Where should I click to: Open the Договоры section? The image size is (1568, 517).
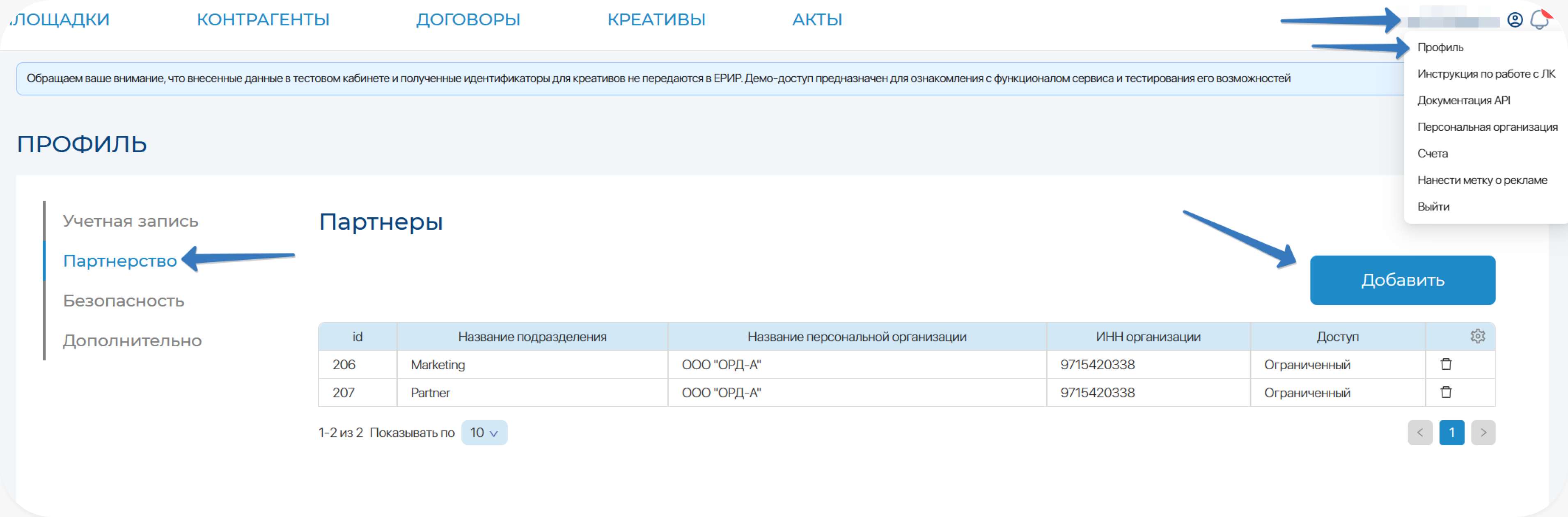coord(468,19)
